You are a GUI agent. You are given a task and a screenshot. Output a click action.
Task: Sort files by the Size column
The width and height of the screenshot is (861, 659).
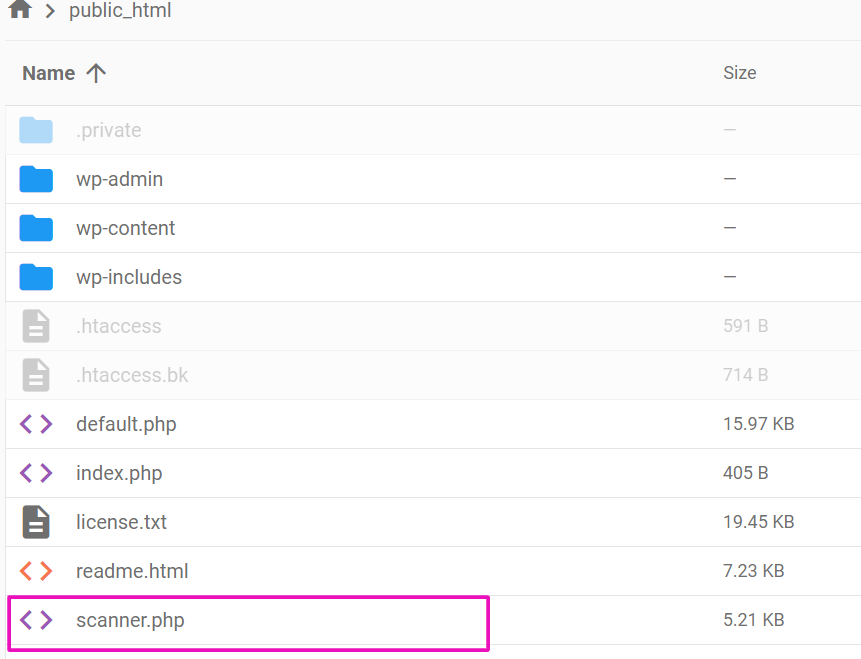(x=740, y=73)
